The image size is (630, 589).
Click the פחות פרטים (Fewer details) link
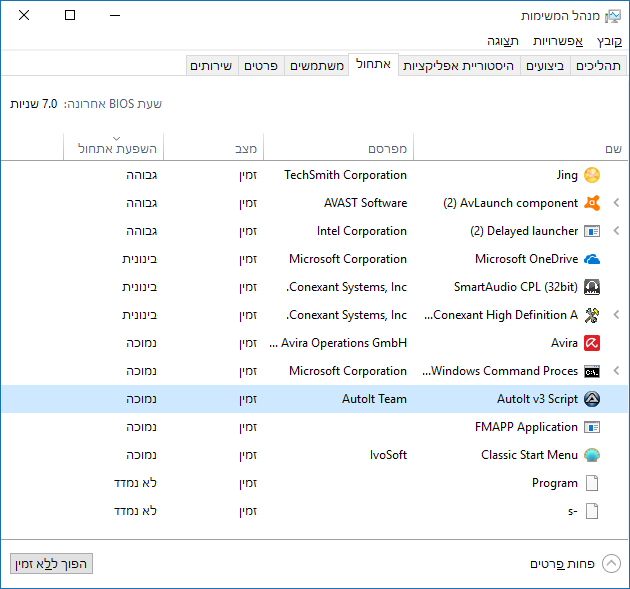(x=562, y=564)
